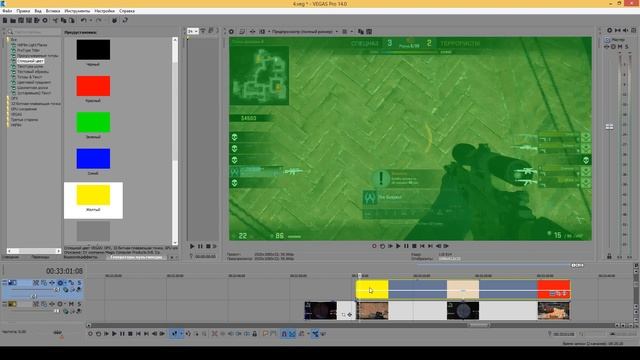Expand the OFX folder in the generators tree

click(x=15, y=98)
